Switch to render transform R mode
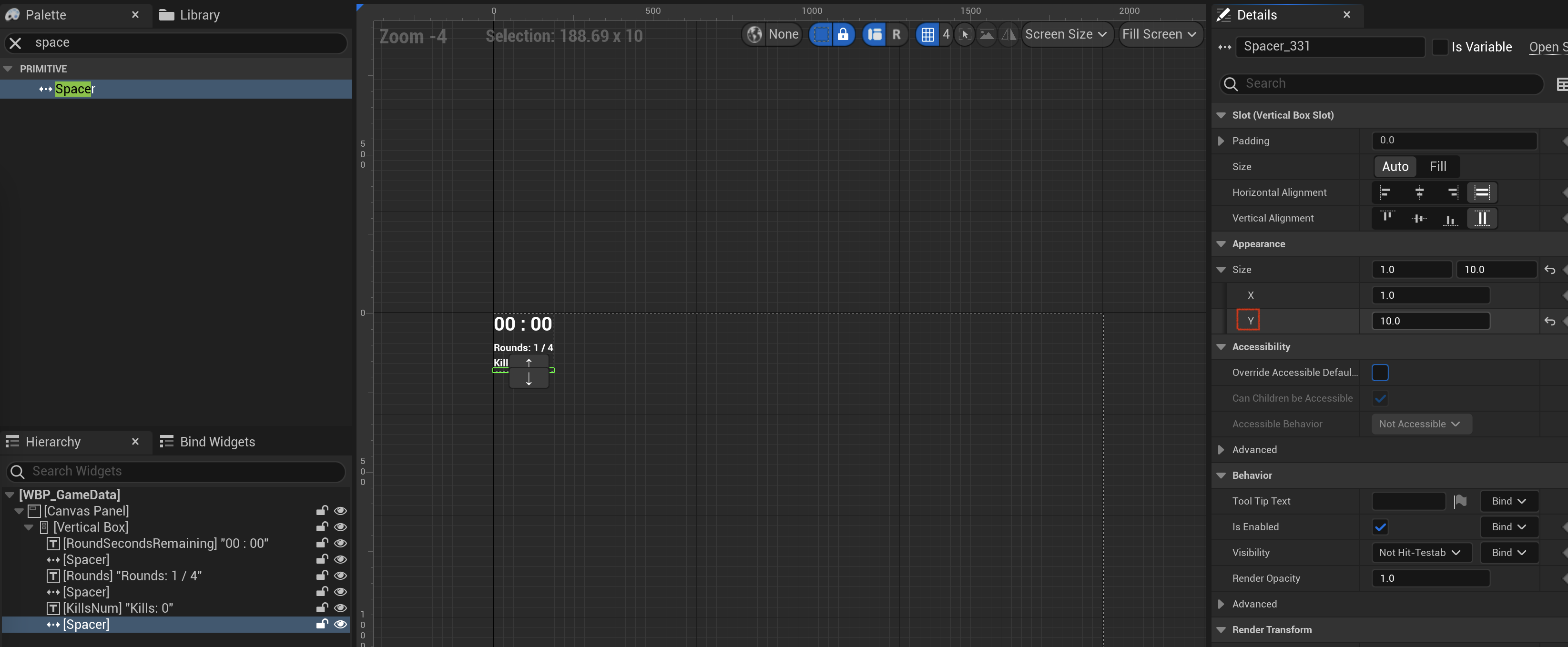The height and width of the screenshot is (647, 1568). tap(896, 35)
